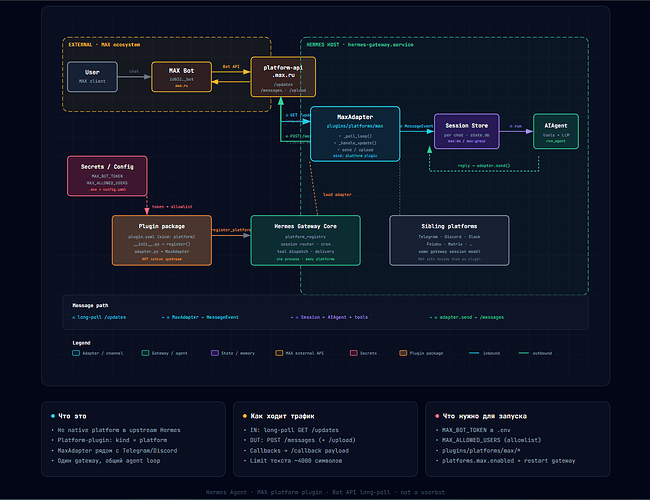Click the 'token + allowlist' arrow label
The width and height of the screenshot is (650, 500).
pyautogui.click(x=172, y=206)
